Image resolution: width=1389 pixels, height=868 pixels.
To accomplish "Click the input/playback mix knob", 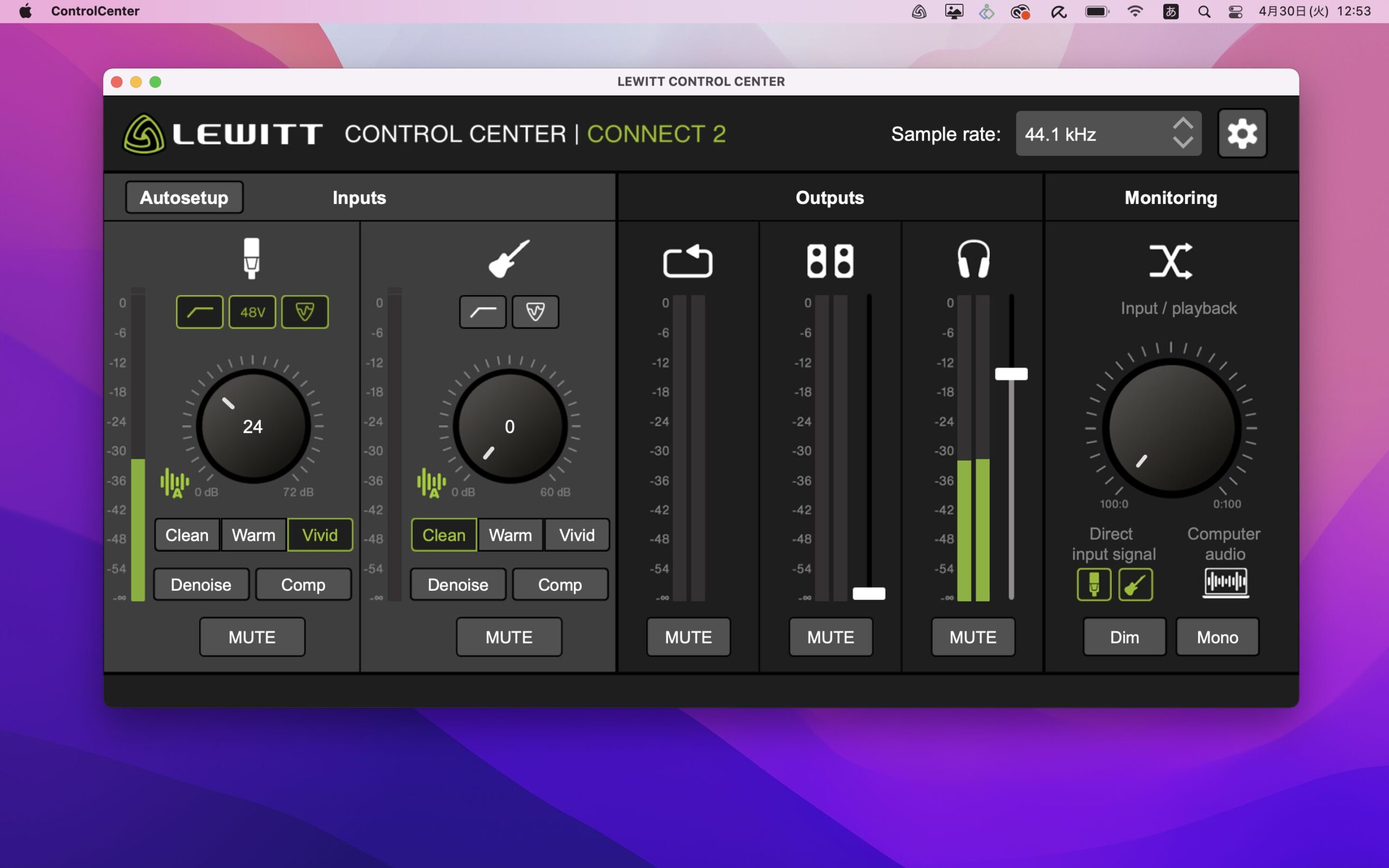I will coord(1171,427).
